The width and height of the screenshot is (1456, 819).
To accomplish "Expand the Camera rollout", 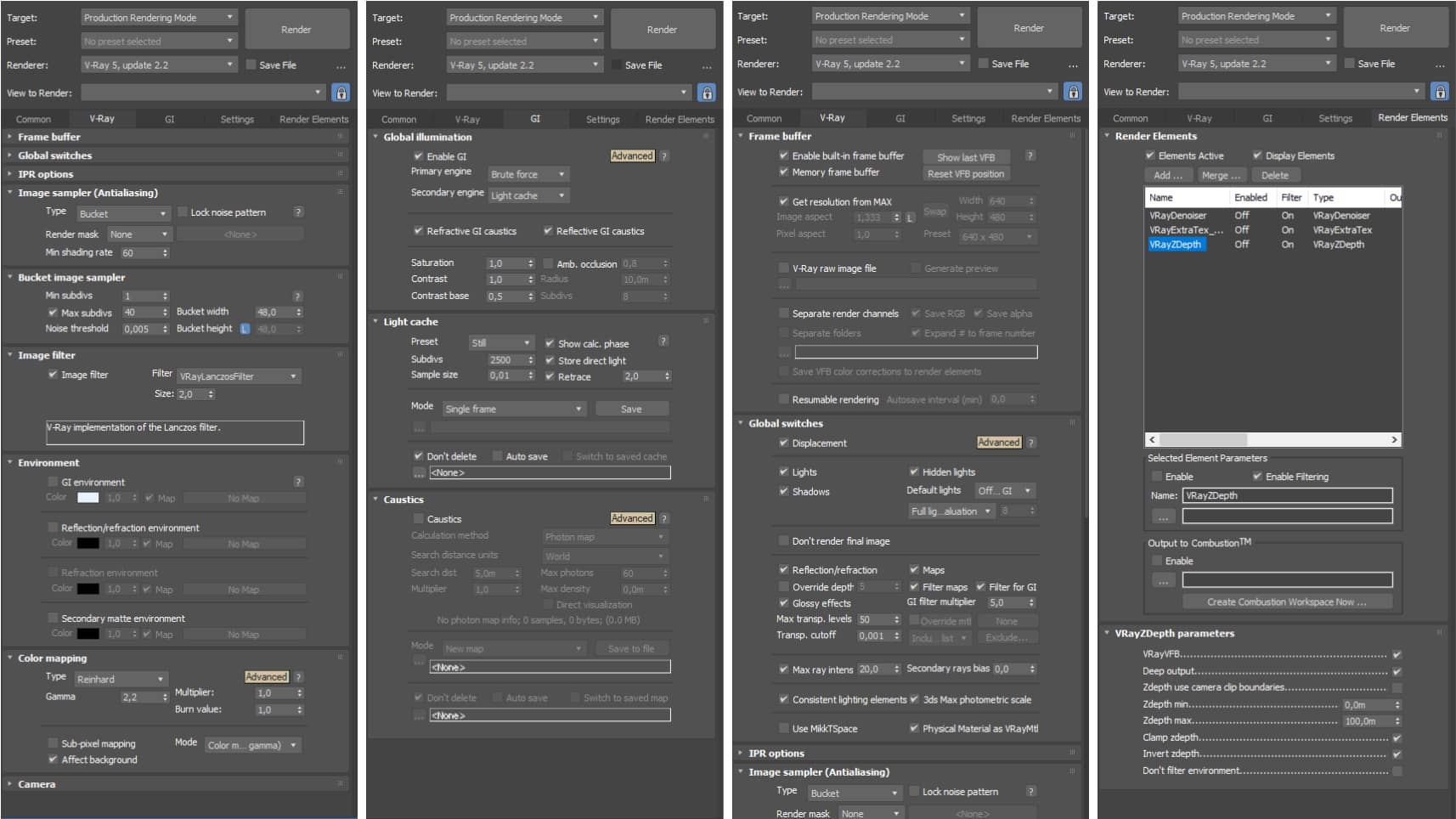I will tap(37, 784).
